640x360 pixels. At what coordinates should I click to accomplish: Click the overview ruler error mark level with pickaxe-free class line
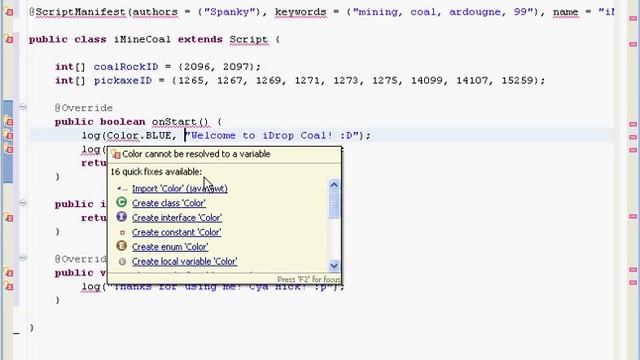click(633, 44)
